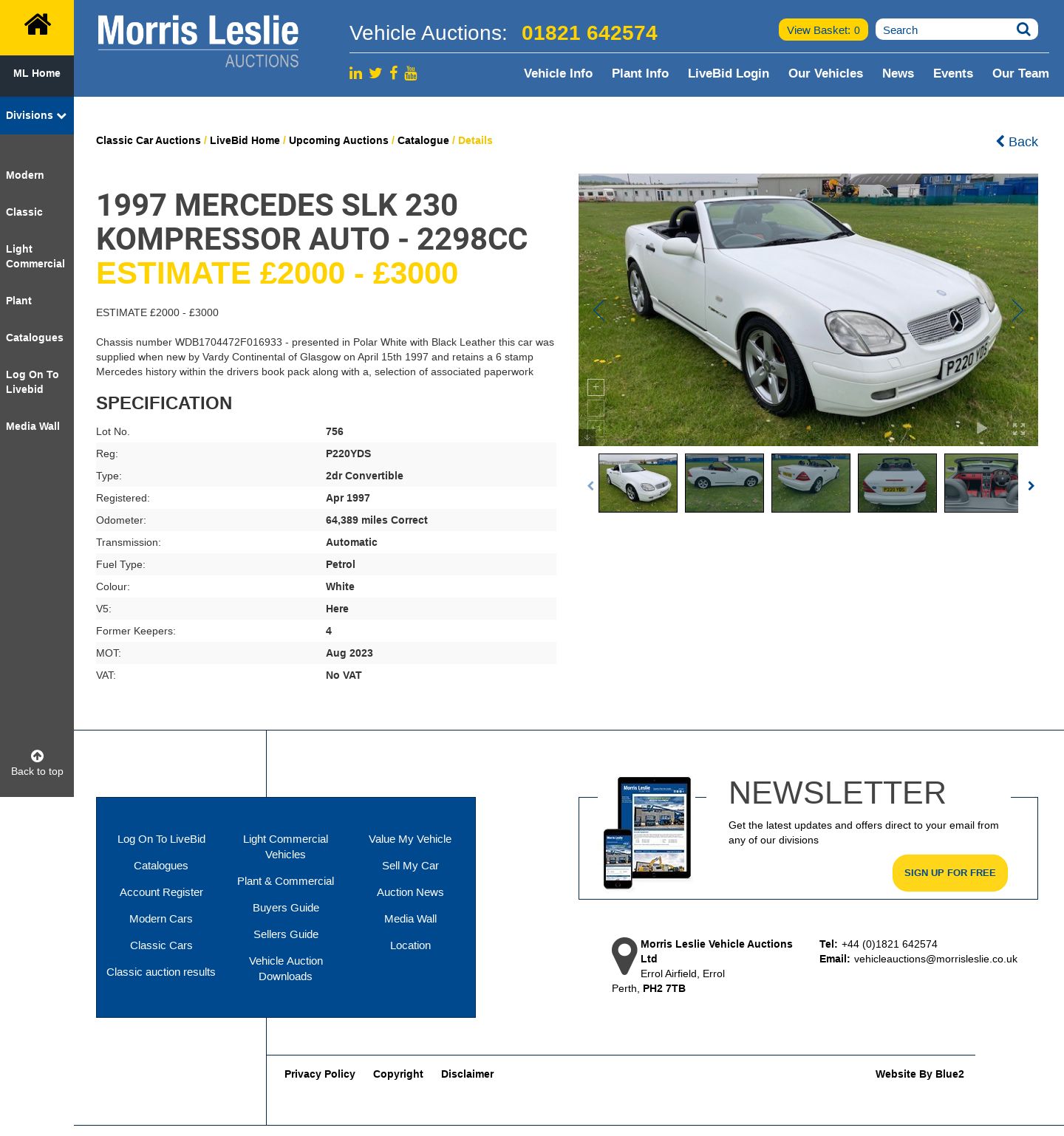Open the Facebook social icon
The height and width of the screenshot is (1136, 1064).
click(394, 72)
